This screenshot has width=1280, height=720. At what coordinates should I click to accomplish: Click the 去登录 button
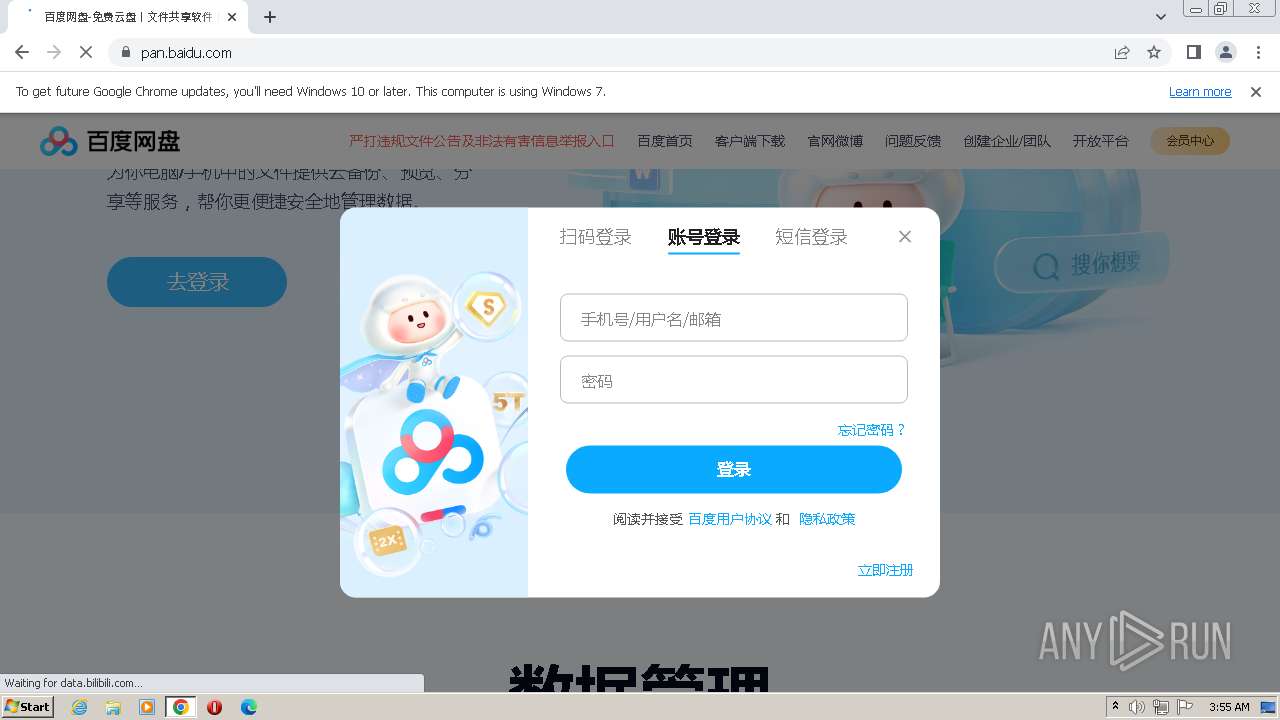[197, 282]
